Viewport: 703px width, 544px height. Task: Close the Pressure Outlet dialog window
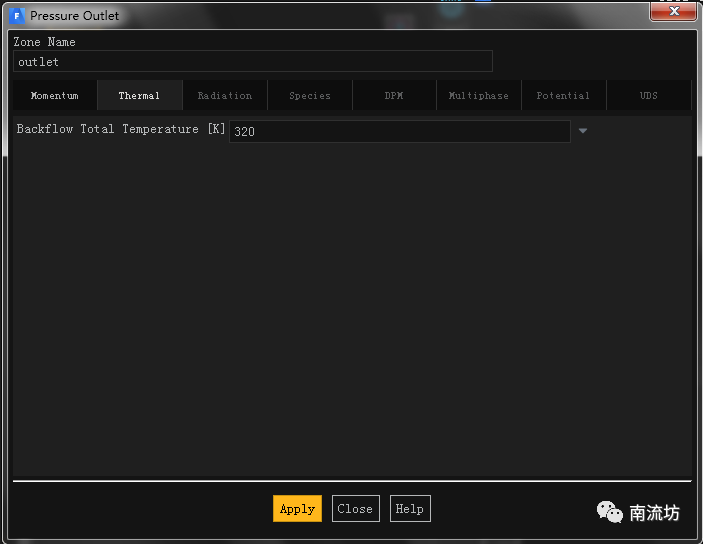pos(673,11)
